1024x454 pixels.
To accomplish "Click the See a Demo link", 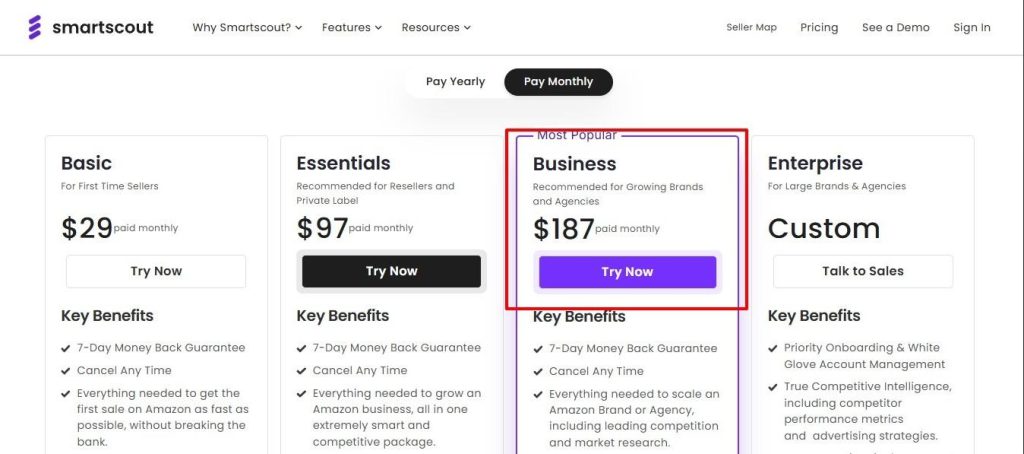I will pyautogui.click(x=895, y=28).
